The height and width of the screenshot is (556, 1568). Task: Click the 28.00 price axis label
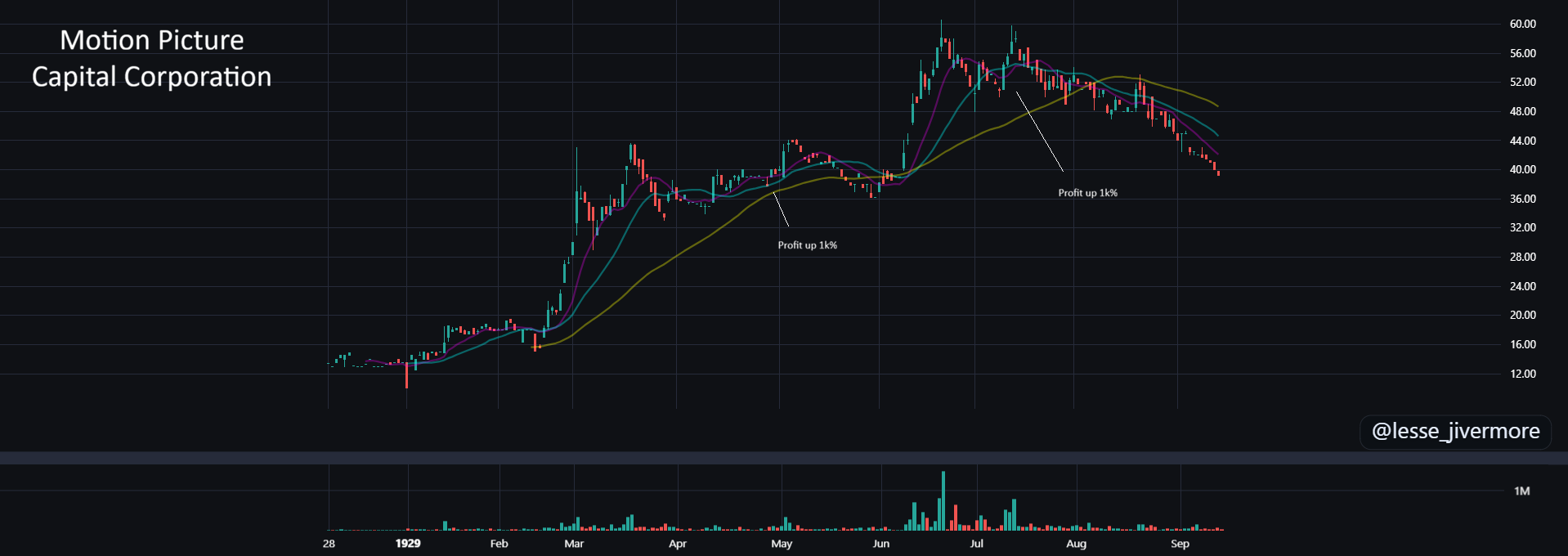[1522, 257]
